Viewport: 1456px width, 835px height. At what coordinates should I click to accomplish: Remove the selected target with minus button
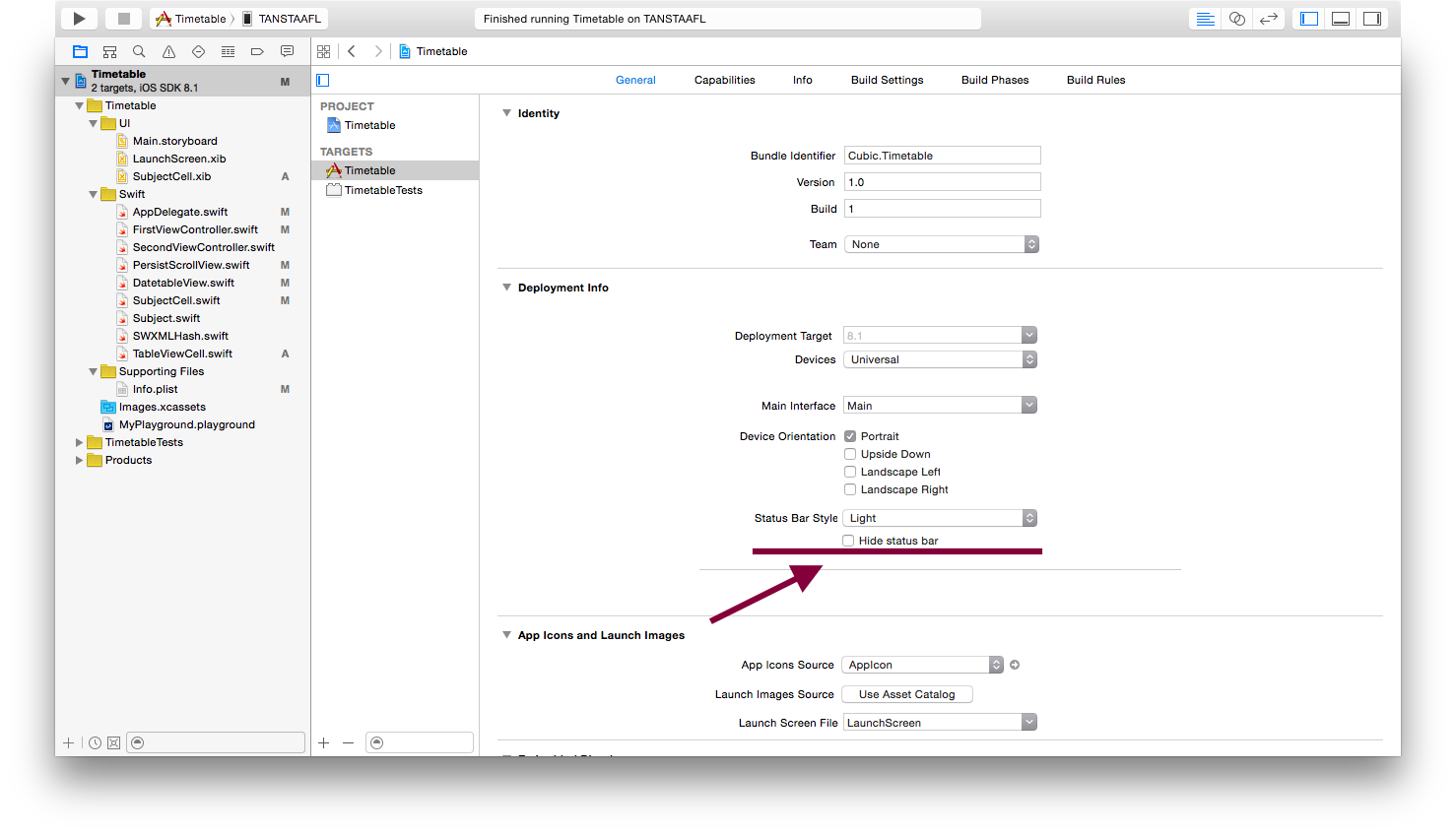pos(349,743)
